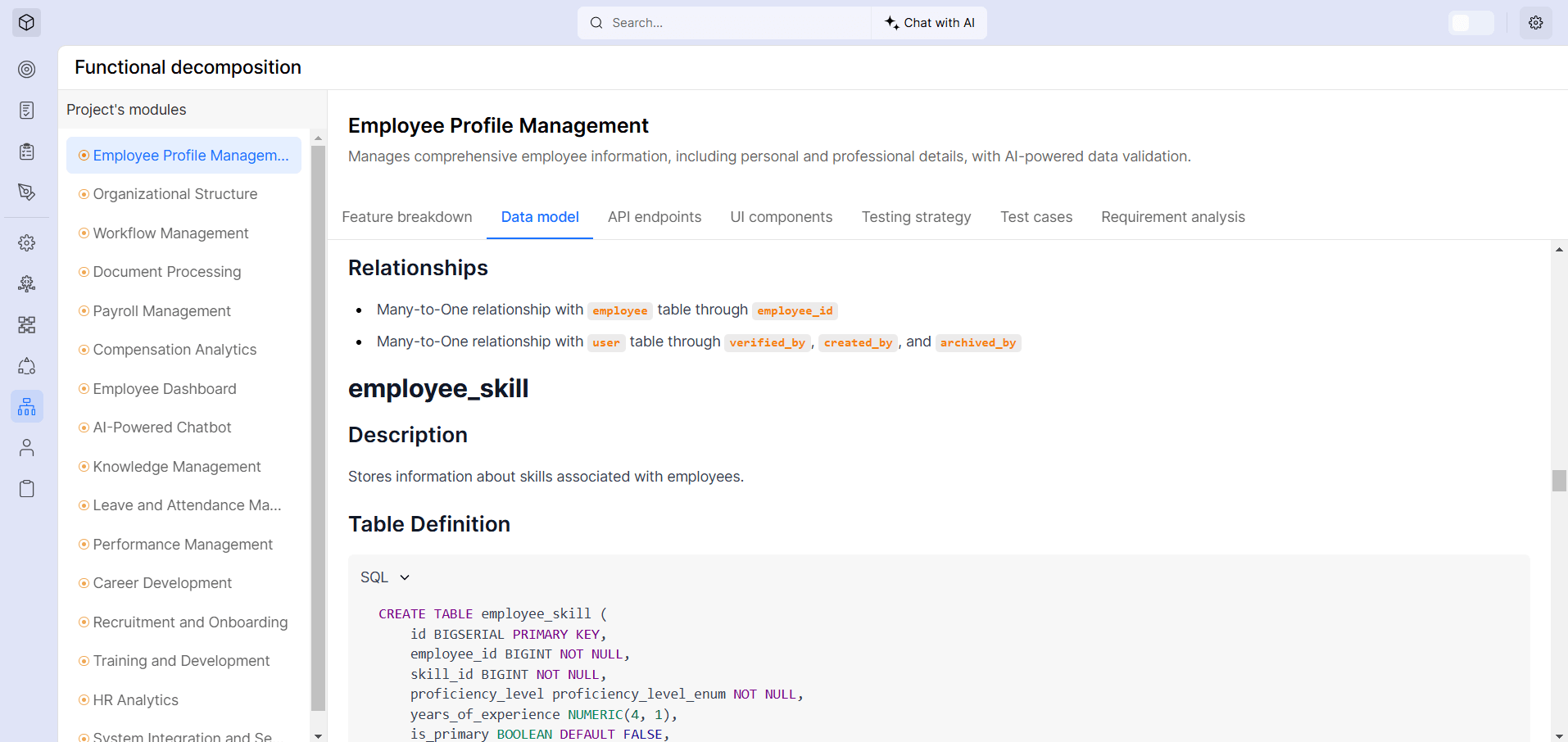Click the module list scrollbar thumb

point(319,428)
